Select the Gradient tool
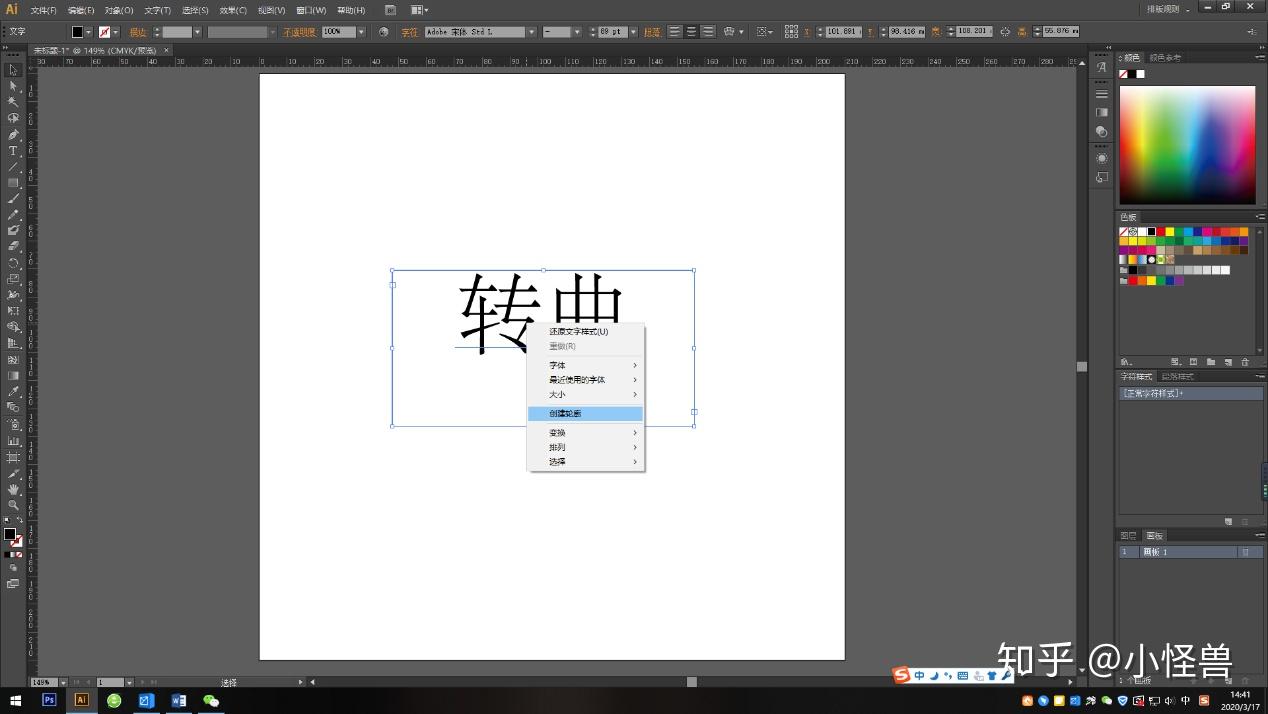The height and width of the screenshot is (714, 1268). point(13,375)
